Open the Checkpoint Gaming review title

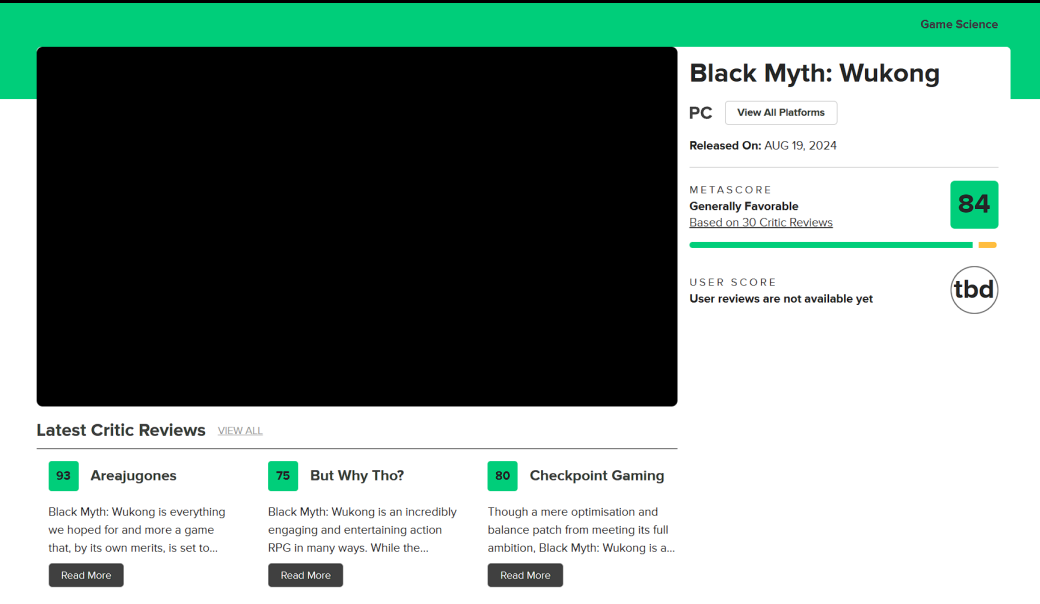point(597,476)
